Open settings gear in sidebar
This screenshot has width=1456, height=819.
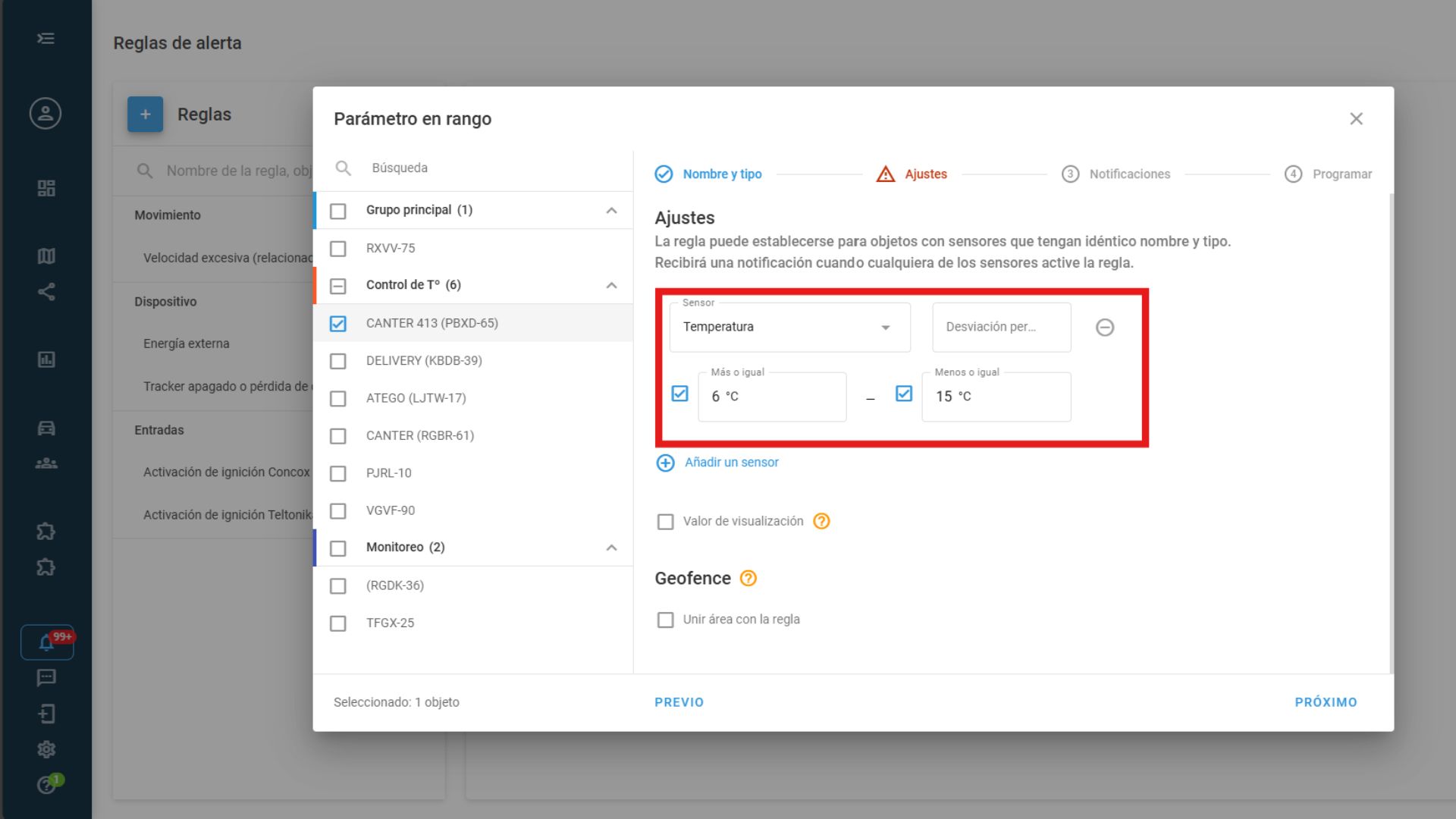(46, 750)
